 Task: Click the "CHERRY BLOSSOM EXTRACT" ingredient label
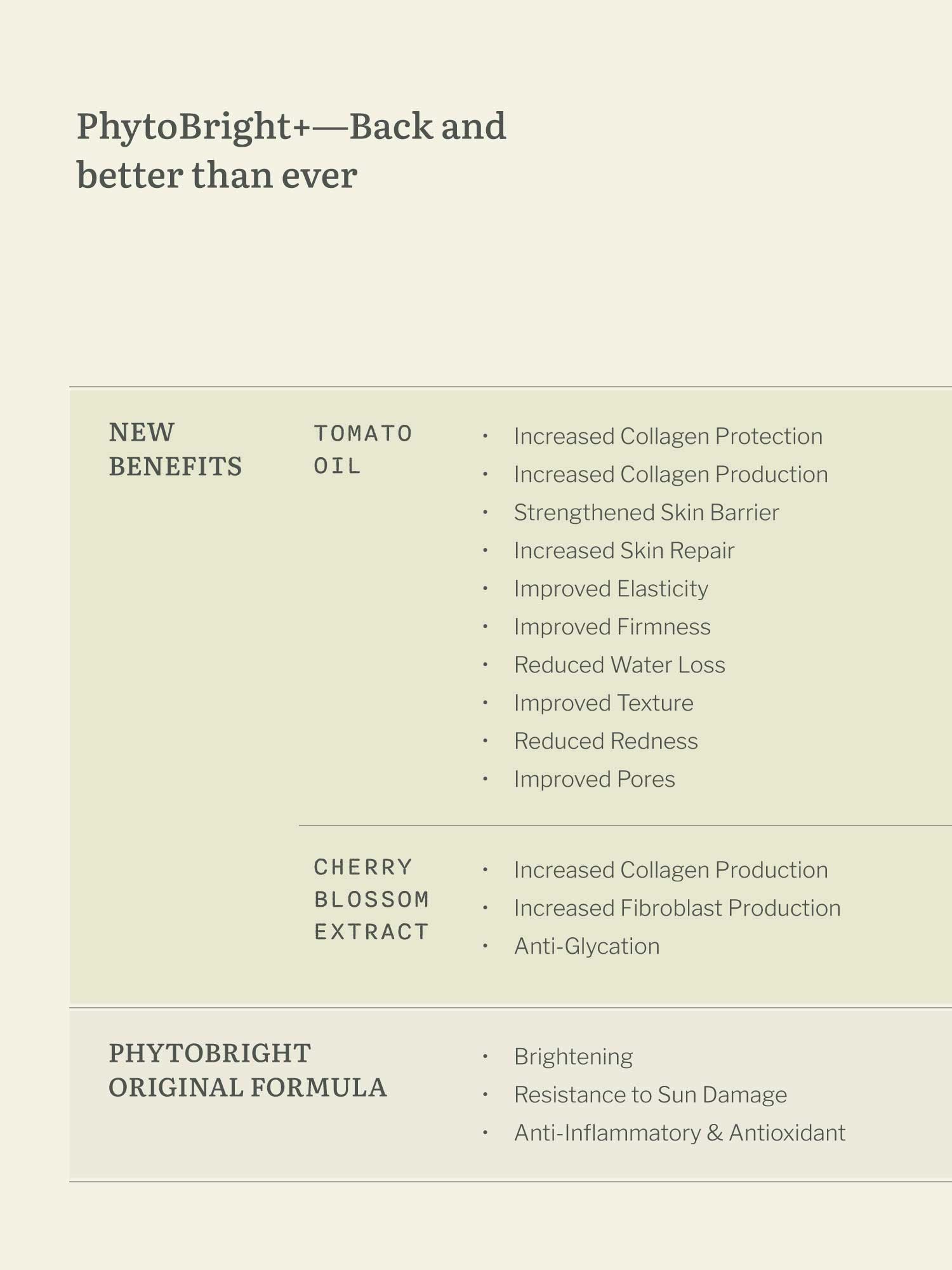(372, 899)
